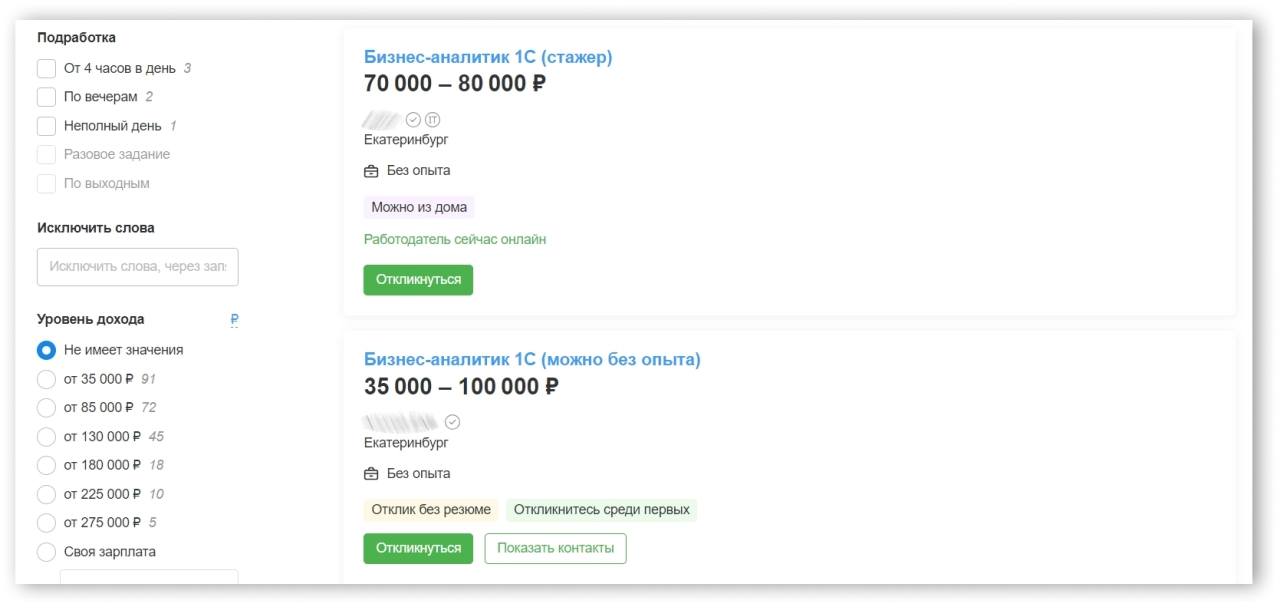Click verified checkmark on the стажер vacancy
This screenshot has width=1280, height=607.
(413, 120)
